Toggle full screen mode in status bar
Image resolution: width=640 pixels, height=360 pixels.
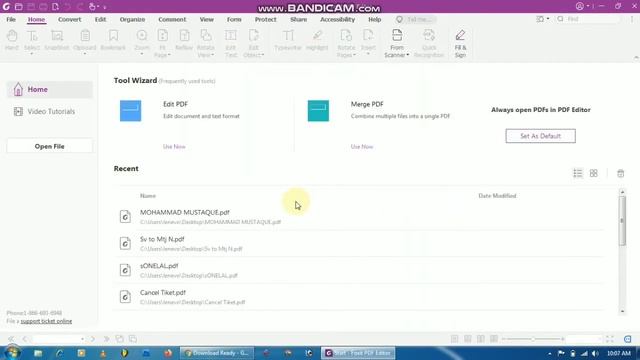610,339
